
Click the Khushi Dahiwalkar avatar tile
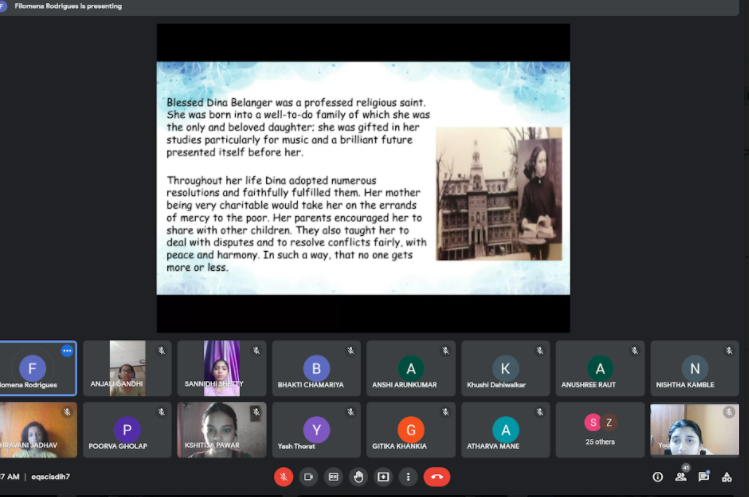(505, 368)
